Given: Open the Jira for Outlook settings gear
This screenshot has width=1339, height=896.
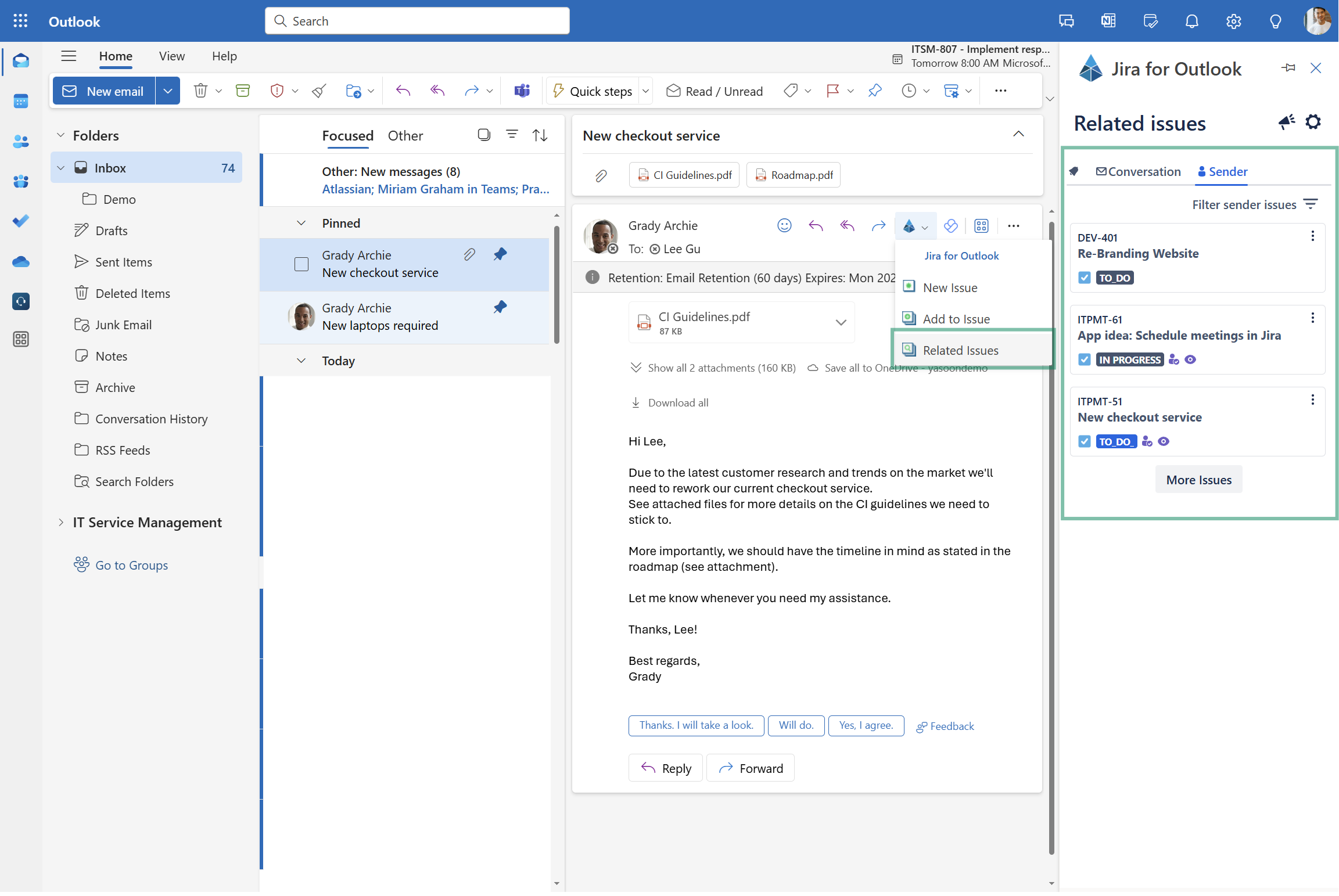Looking at the screenshot, I should [1313, 122].
